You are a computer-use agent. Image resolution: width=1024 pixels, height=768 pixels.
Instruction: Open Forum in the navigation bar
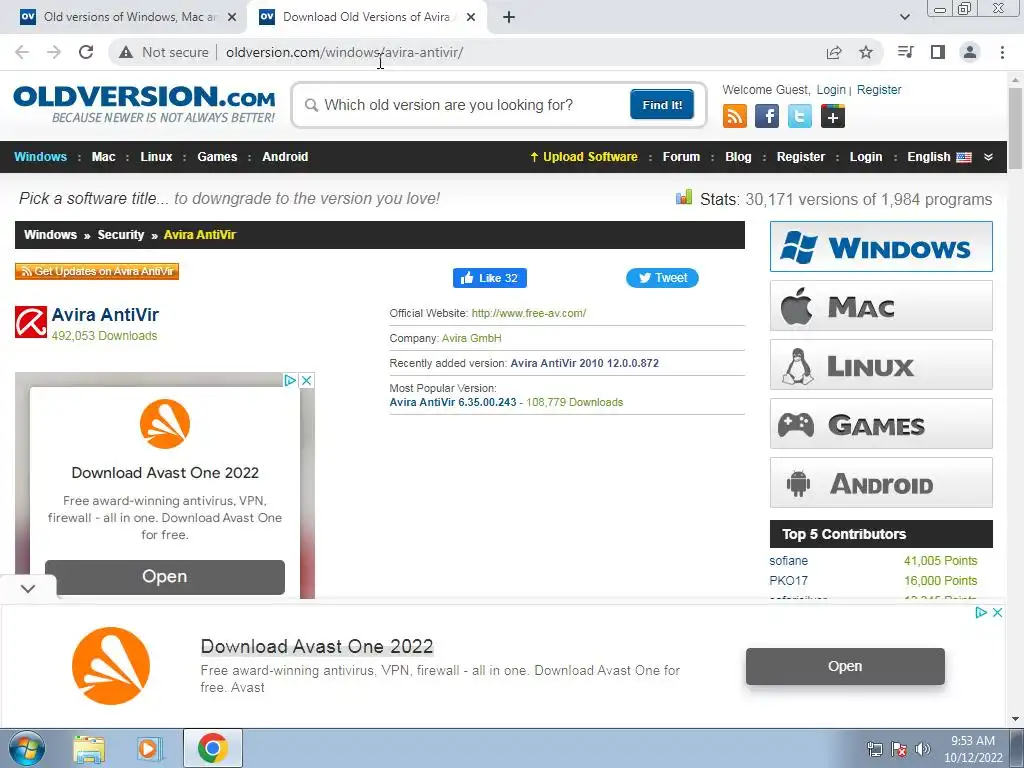pos(681,157)
